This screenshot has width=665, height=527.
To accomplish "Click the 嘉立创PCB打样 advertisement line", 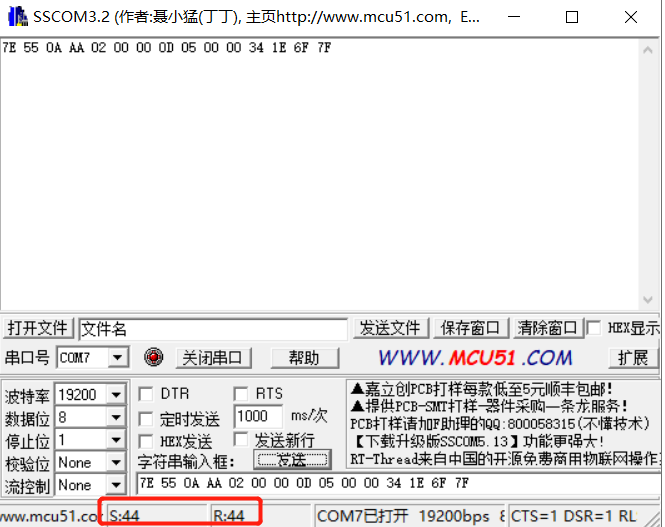I will (x=481, y=389).
